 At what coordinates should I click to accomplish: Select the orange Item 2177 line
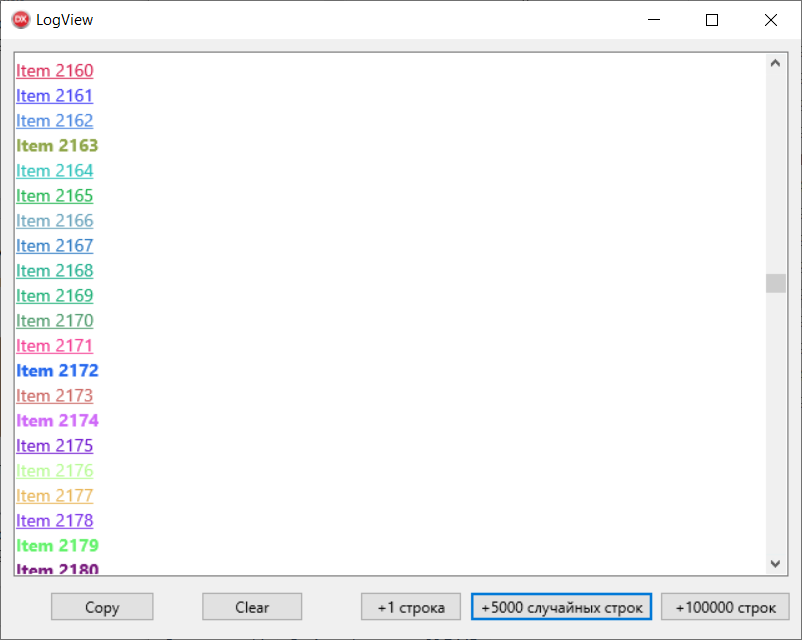pyautogui.click(x=55, y=496)
